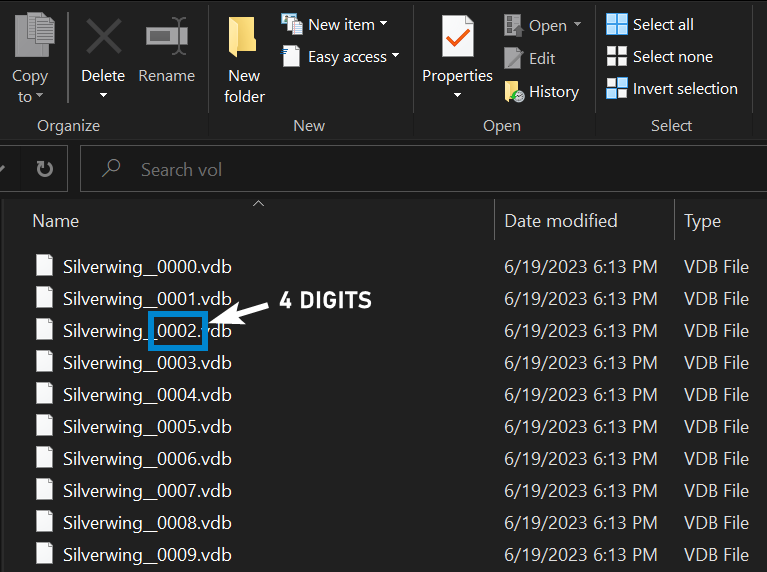Sort by the Date modified column header
767x572 pixels.
click(x=560, y=221)
